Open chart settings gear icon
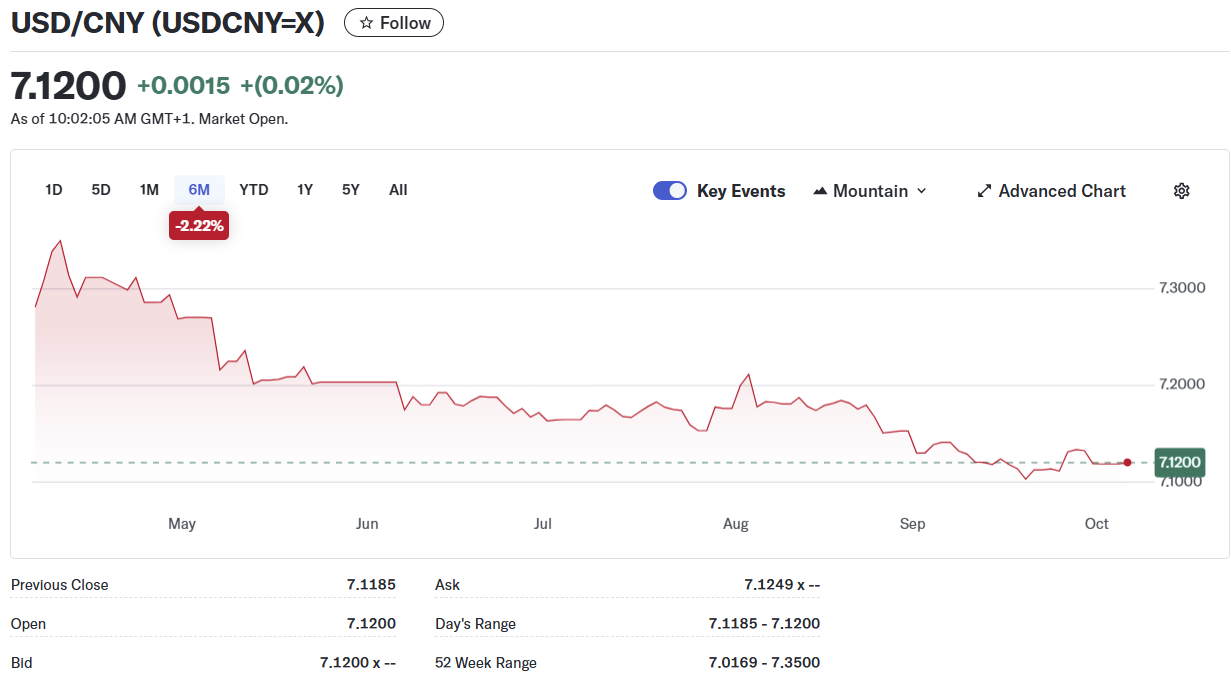The height and width of the screenshot is (686, 1231). pos(1181,191)
